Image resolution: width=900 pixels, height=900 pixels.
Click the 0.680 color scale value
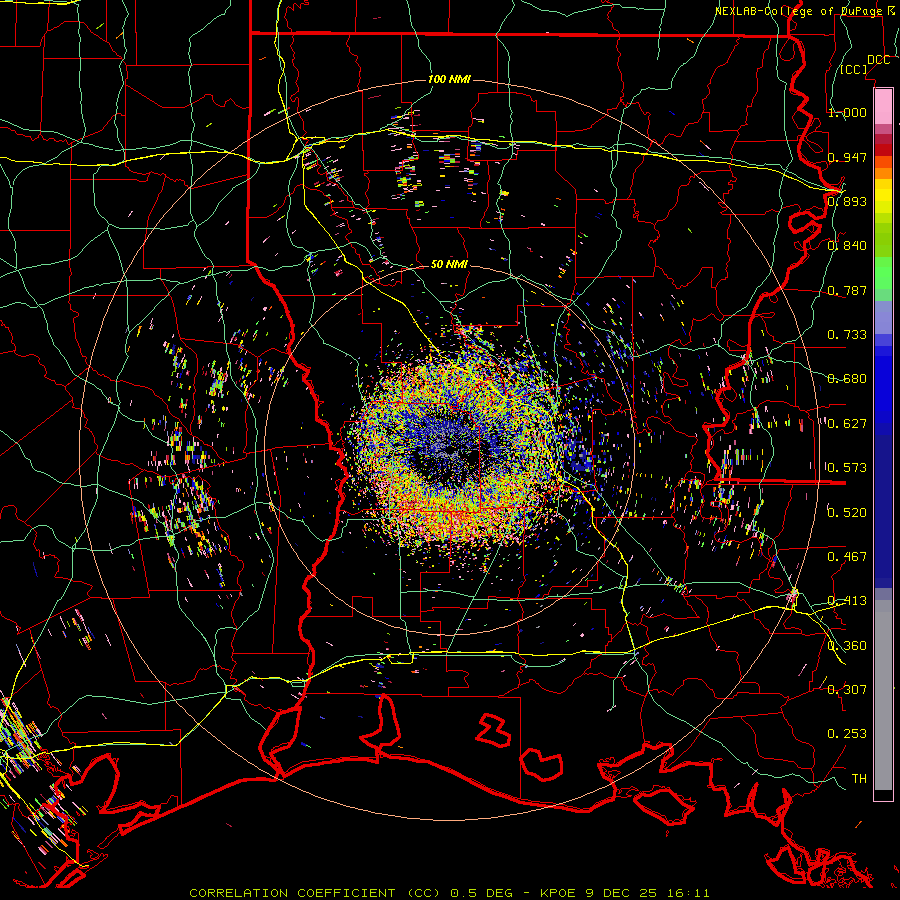[x=847, y=379]
